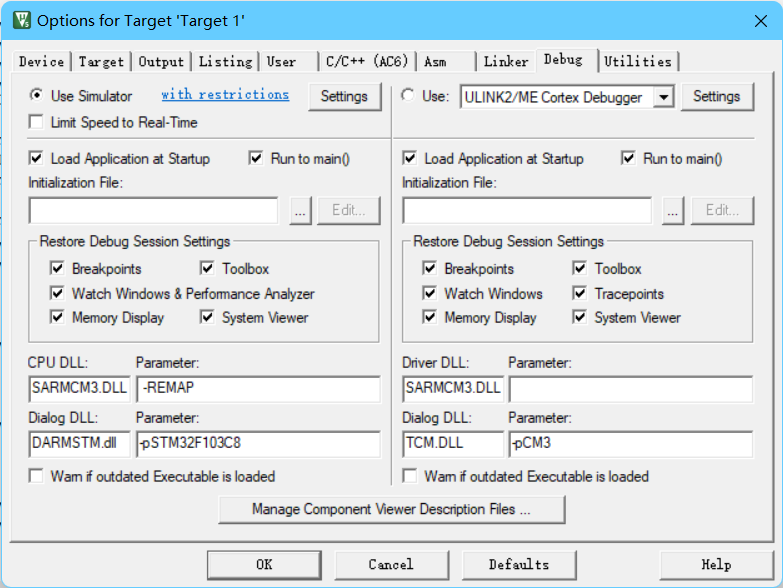Go to the Output tab
Image resolution: width=783 pixels, height=588 pixels.
[x=161, y=62]
